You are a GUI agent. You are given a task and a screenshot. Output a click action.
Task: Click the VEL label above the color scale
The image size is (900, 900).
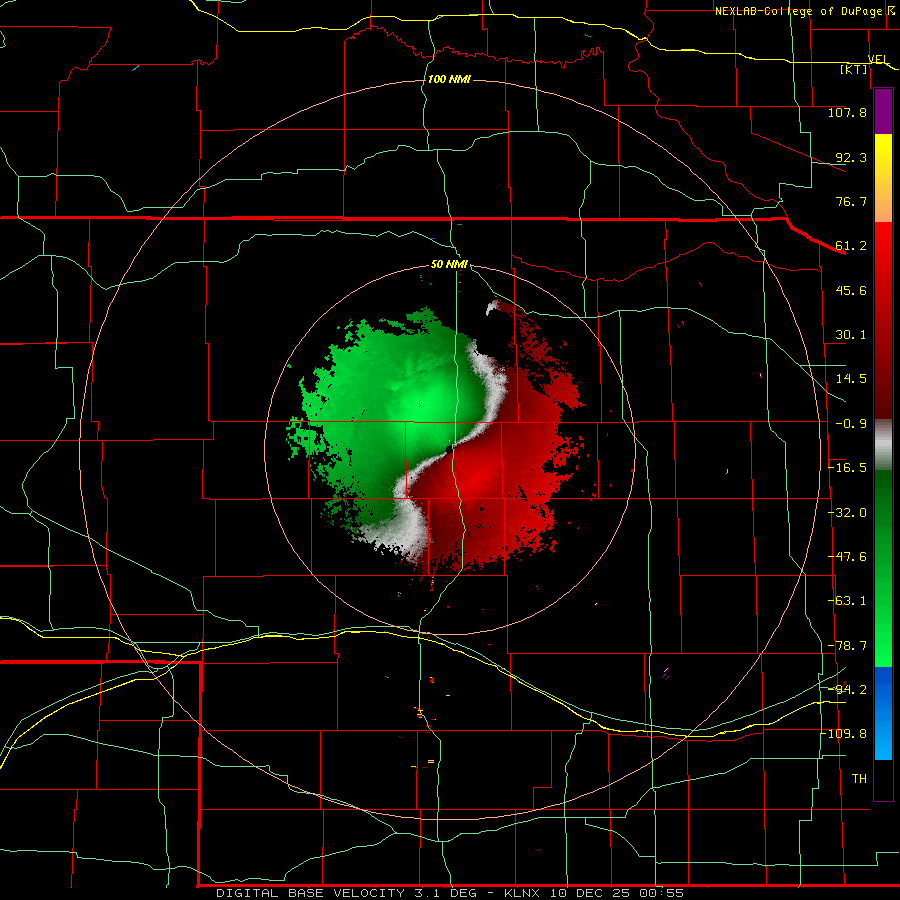click(x=878, y=60)
